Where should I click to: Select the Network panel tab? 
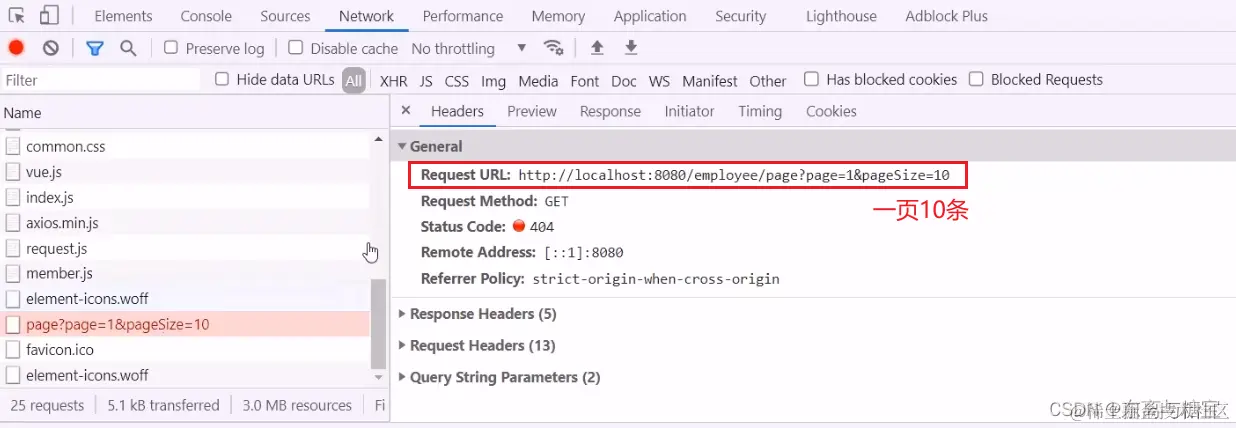(366, 16)
